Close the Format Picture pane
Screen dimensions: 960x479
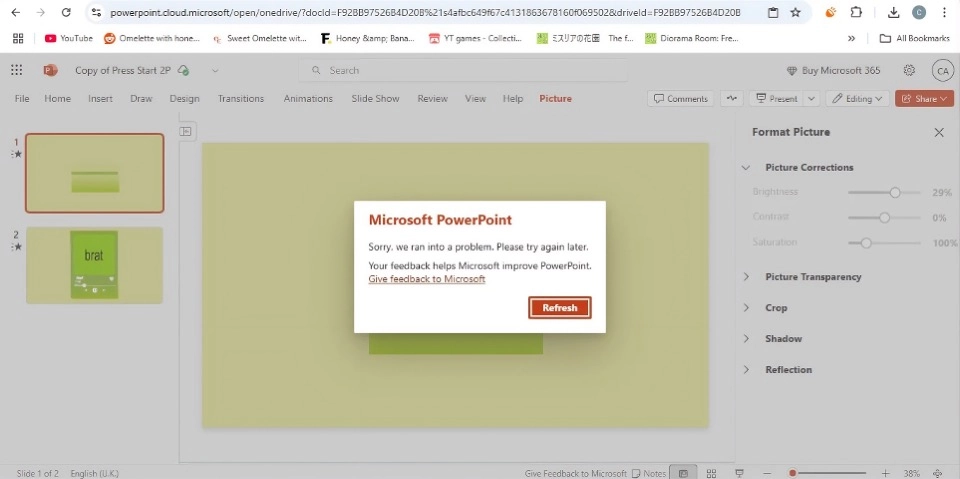(939, 132)
